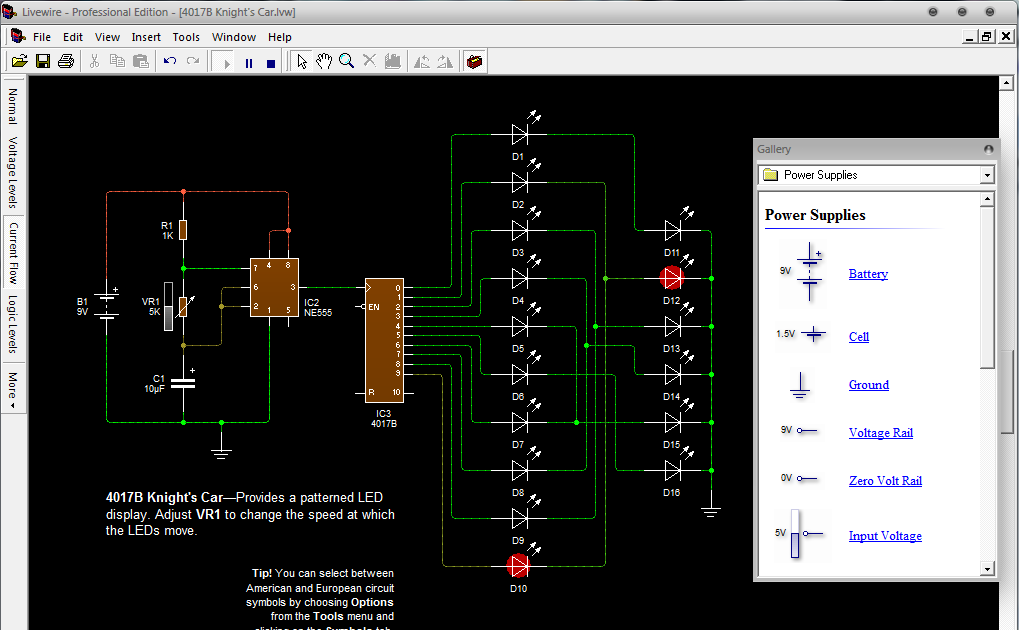The image size is (1019, 630).
Task: Select the Zero Volt Rail component
Action: [x=884, y=481]
